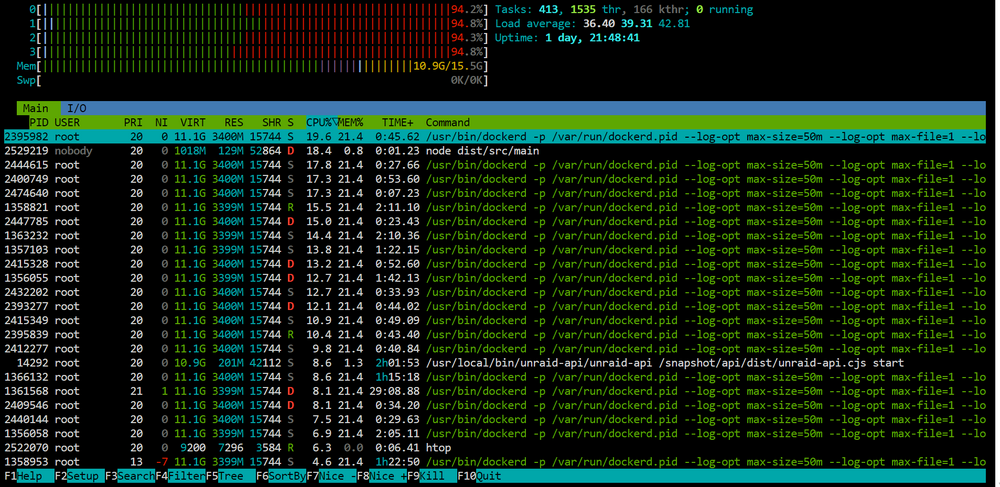Sort by the NI column header

(161, 122)
